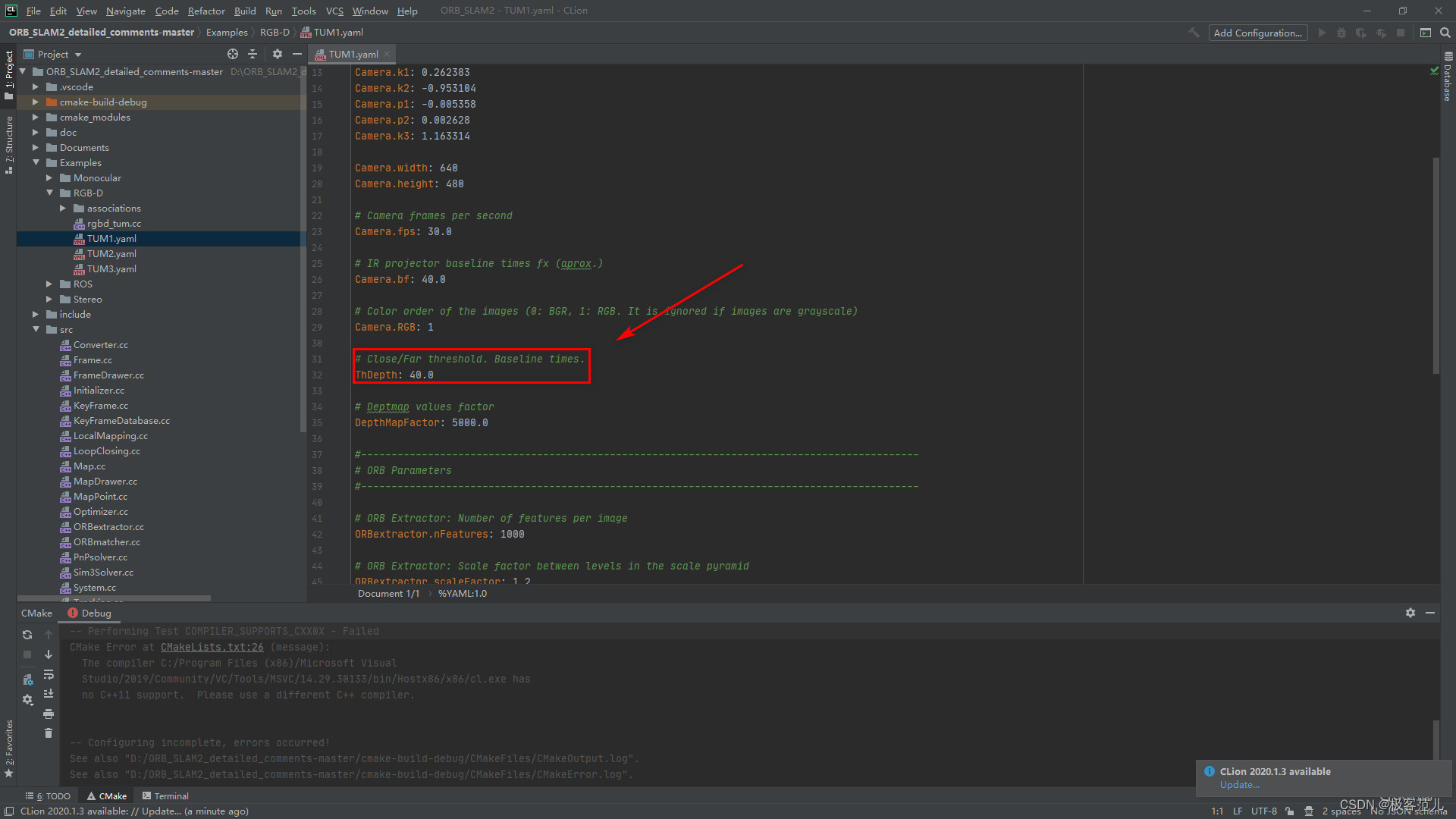Click the up arrow in CMake panel
Screen dimensions: 1456x819
49,635
